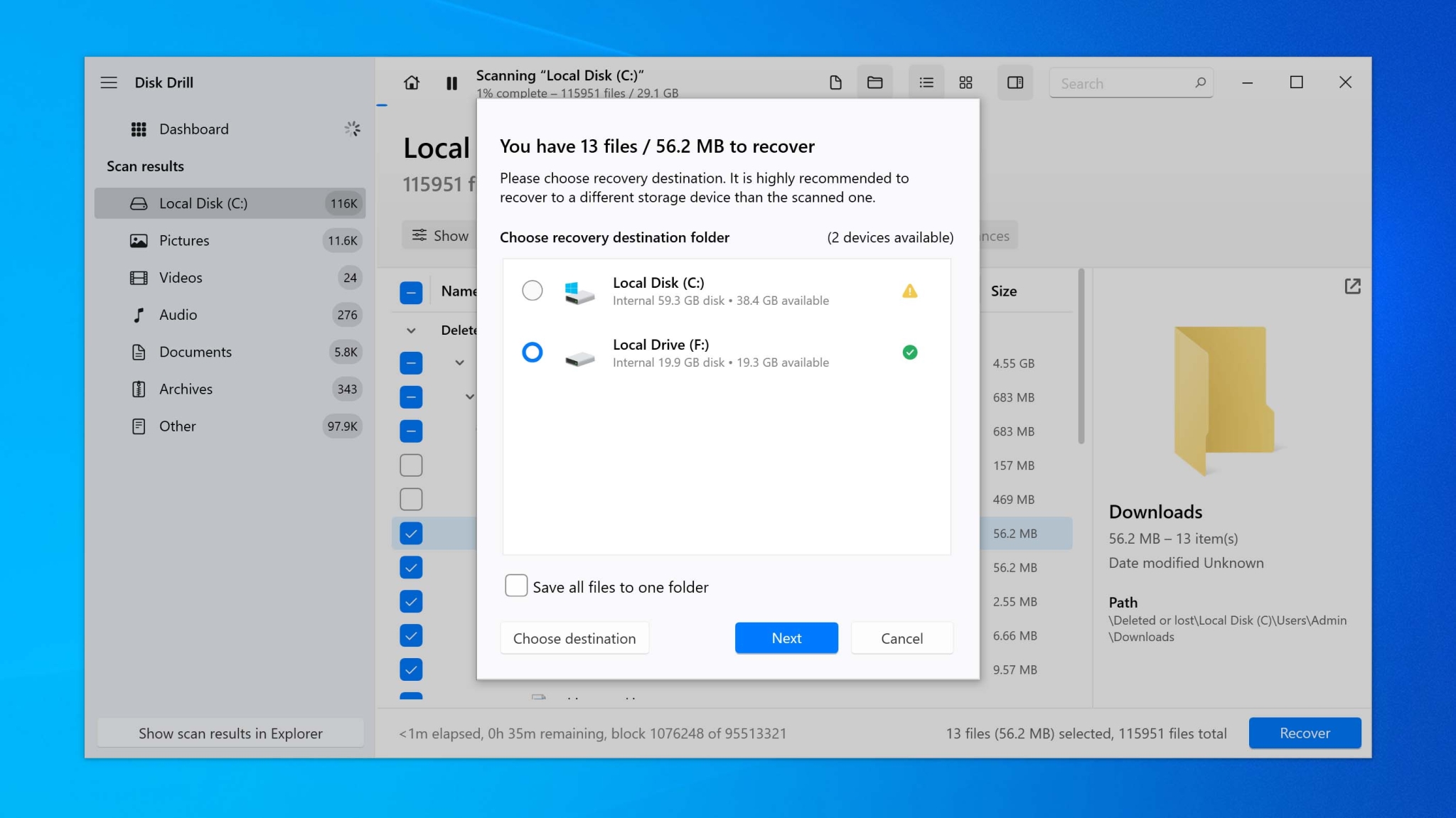Screen dimensions: 1456x818
Task: Collapse the Deleted or lost section
Action: [x=410, y=330]
